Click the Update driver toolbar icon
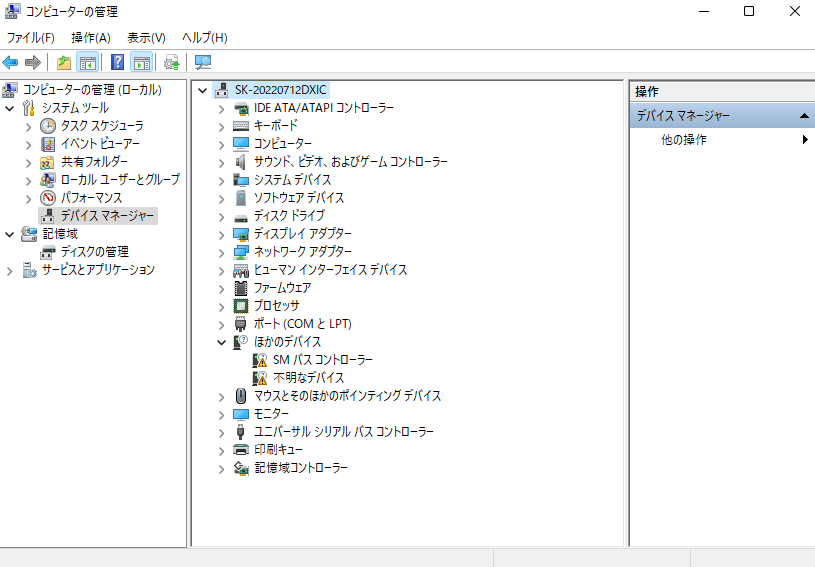 point(172,63)
